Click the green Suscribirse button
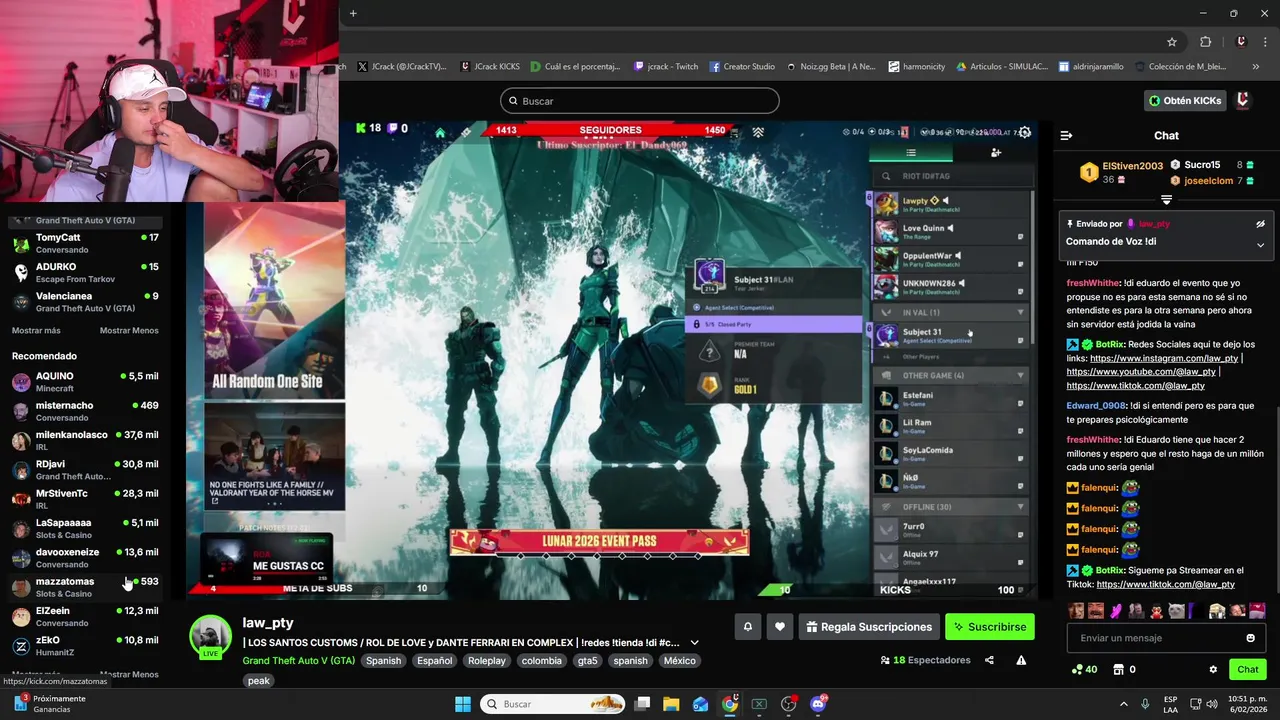Screen dimensions: 1280x720 pos(990,627)
